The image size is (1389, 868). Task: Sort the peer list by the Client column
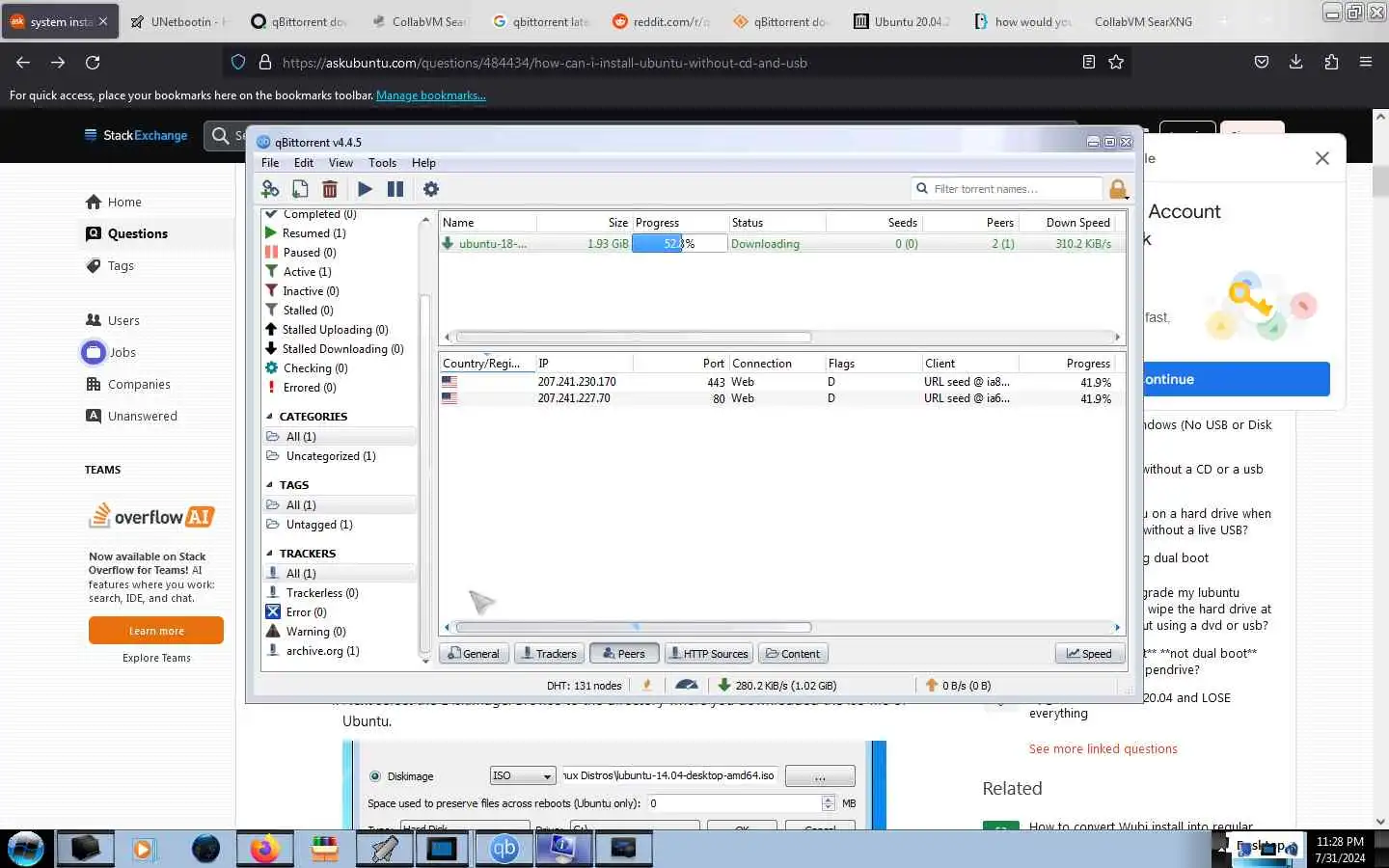coord(969,364)
